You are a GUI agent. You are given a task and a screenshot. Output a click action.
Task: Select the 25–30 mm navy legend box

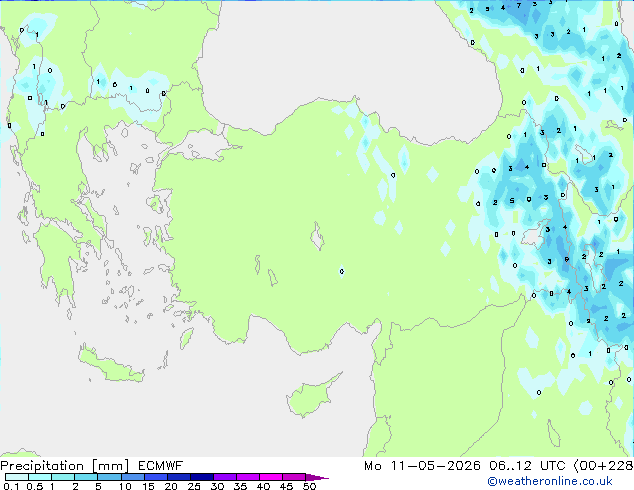point(201,477)
